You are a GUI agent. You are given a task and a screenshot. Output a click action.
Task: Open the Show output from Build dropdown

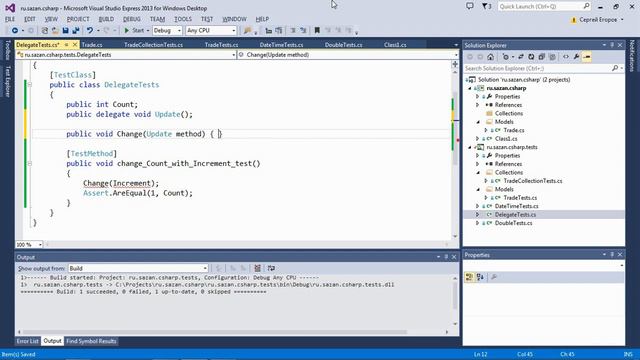(x=138, y=268)
